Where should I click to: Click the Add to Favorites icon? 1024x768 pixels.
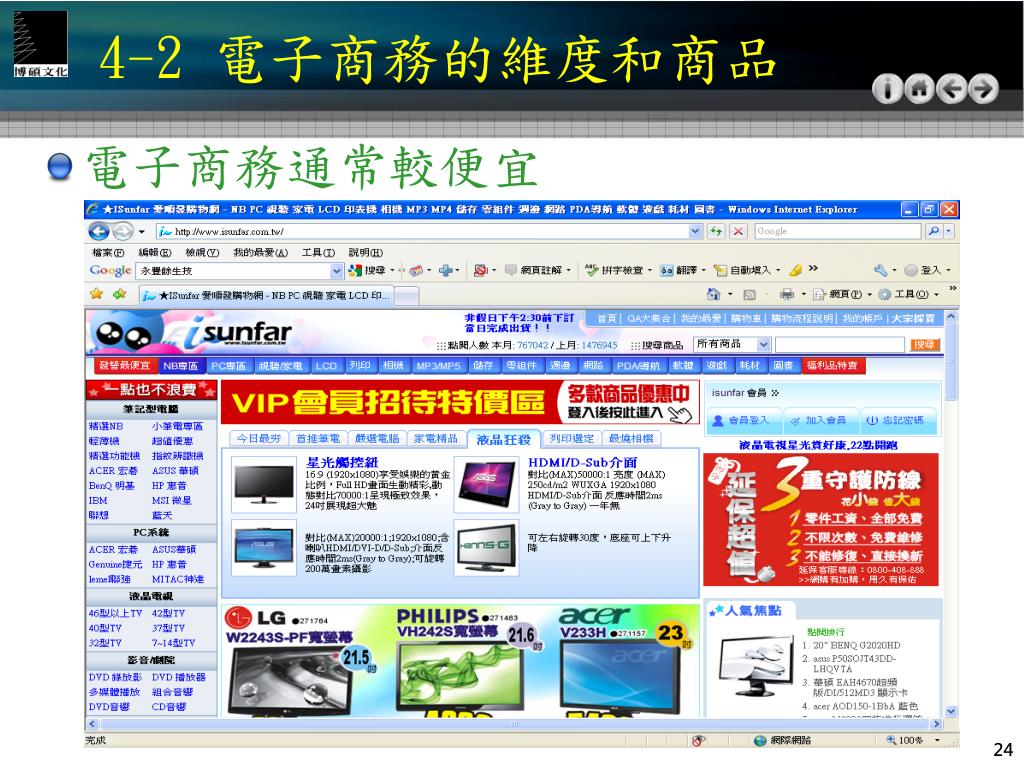(x=119, y=294)
